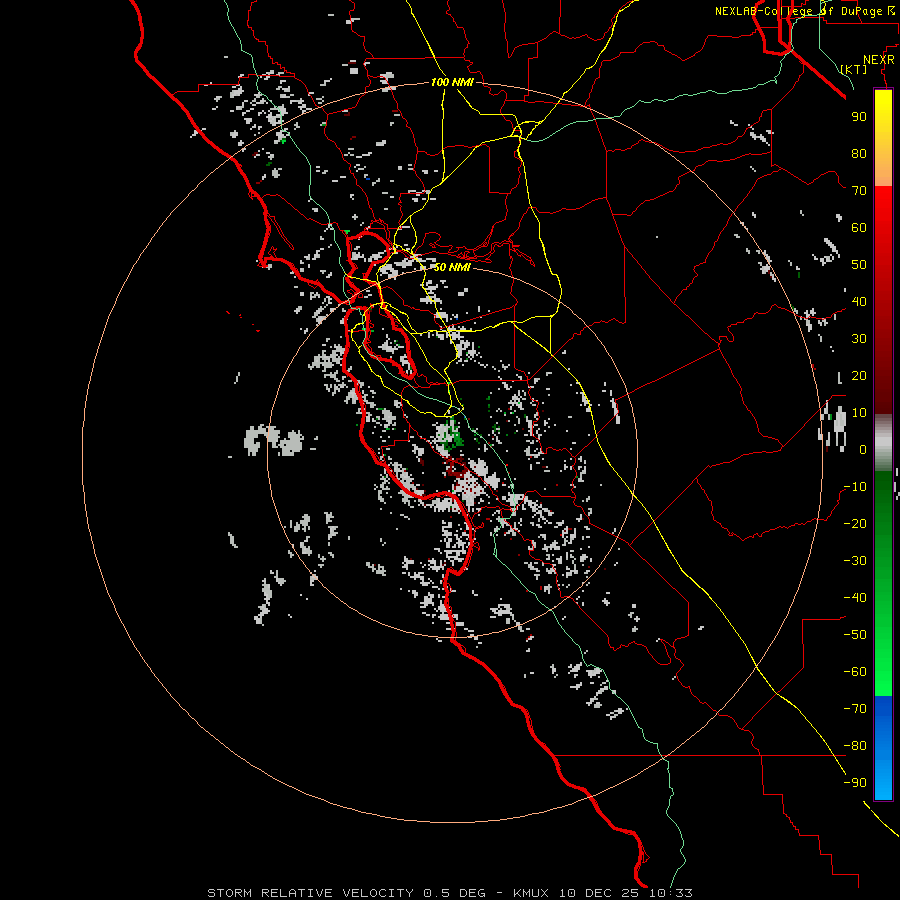Click the NEXR label above the scale

[879, 60]
